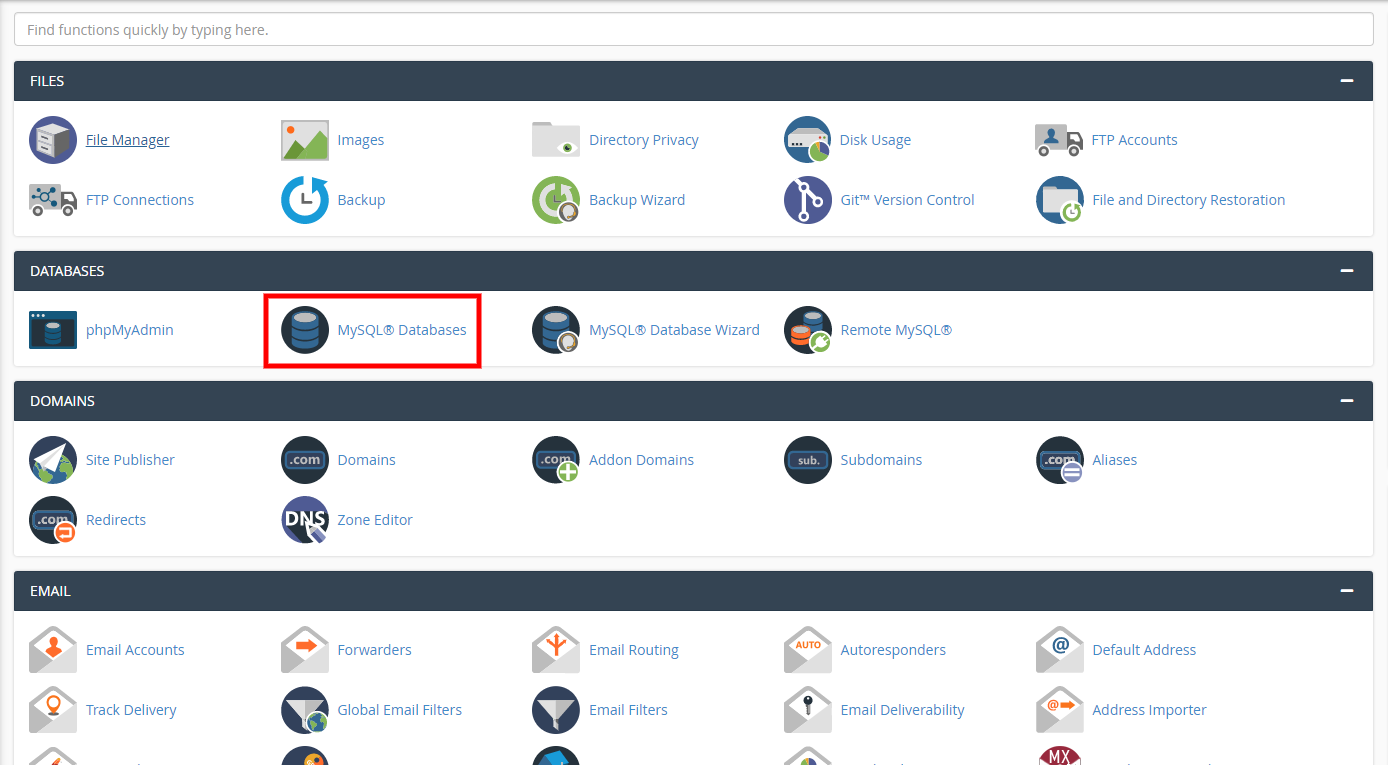Screen dimensions: 1388x765
Task: Click the Redirects icon
Action: click(x=53, y=520)
